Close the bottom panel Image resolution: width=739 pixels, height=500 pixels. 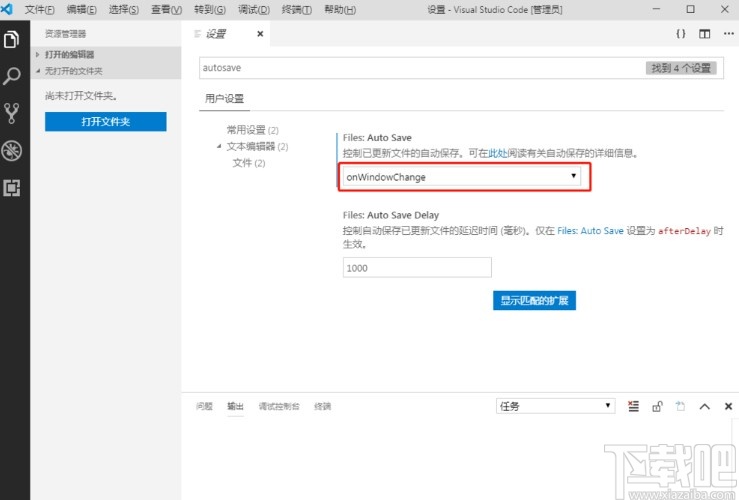pyautogui.click(x=728, y=406)
